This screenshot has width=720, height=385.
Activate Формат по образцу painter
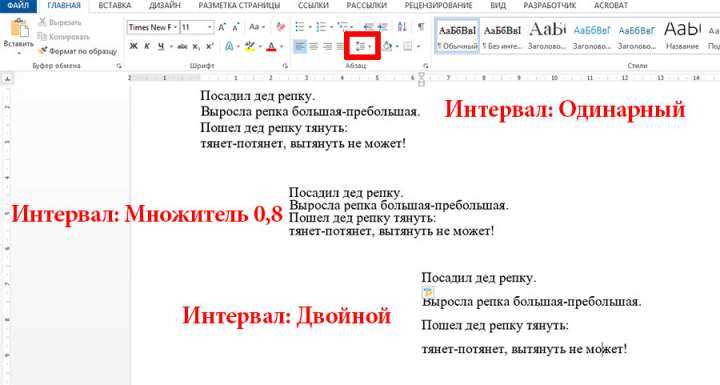77,51
